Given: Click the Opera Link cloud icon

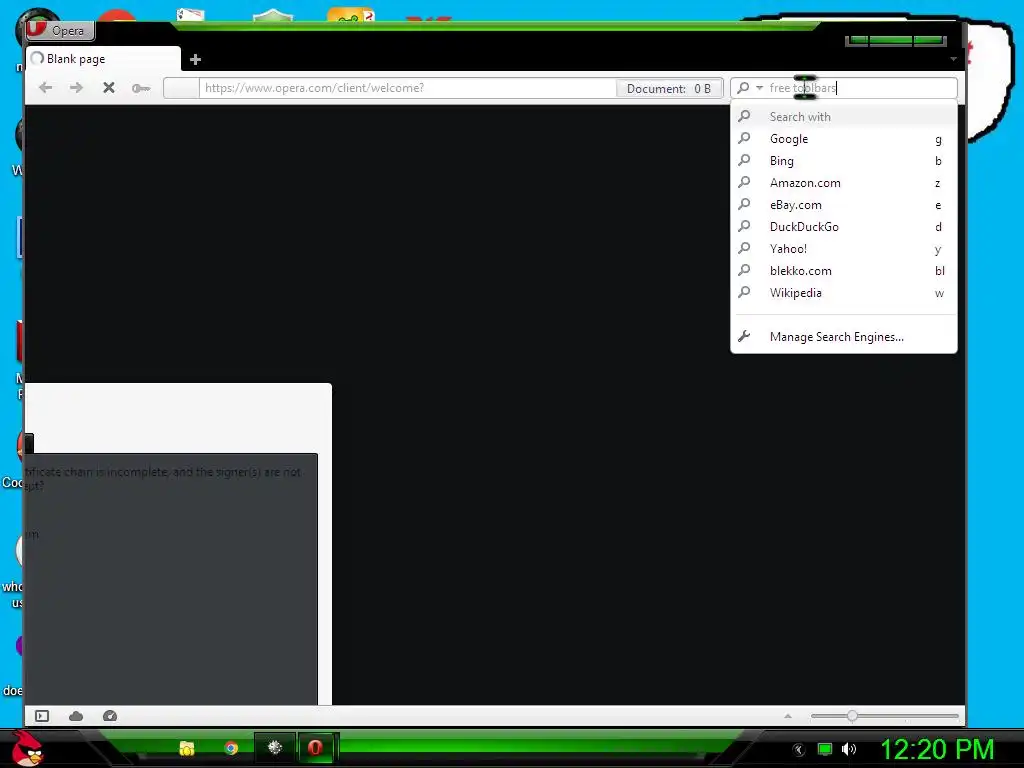Looking at the screenshot, I should tap(76, 716).
